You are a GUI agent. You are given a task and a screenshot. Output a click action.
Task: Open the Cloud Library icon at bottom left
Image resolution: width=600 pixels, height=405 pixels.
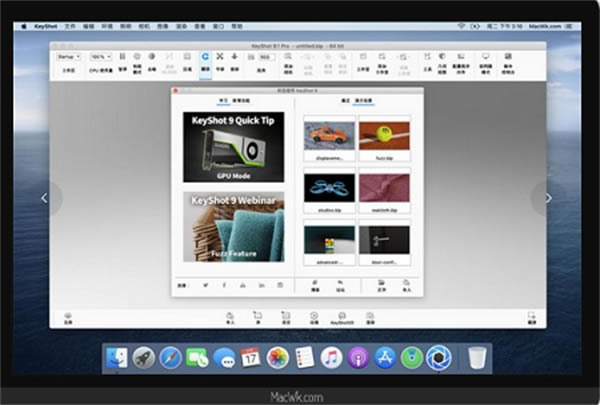click(68, 318)
